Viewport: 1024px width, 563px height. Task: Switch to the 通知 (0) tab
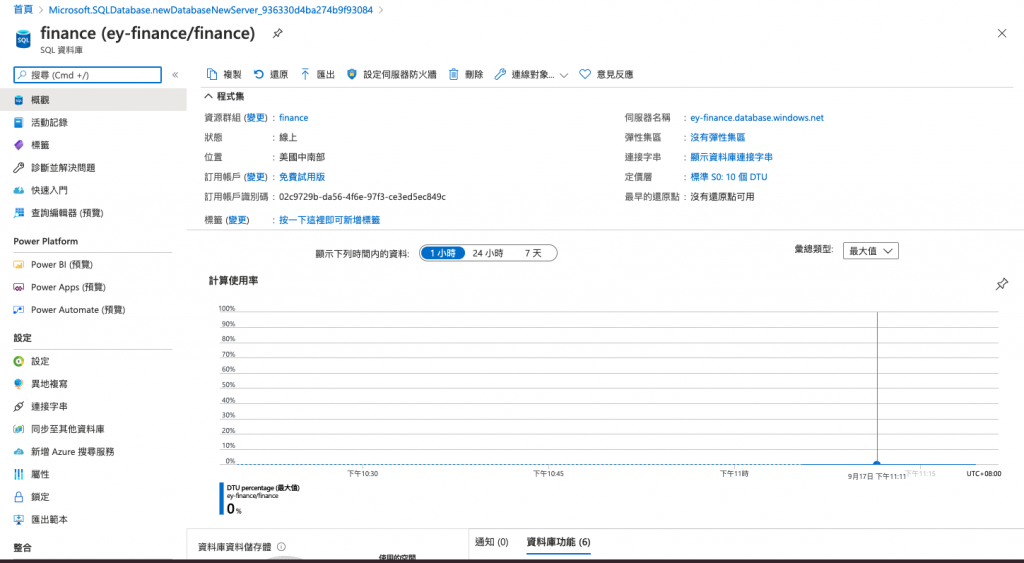tap(492, 542)
